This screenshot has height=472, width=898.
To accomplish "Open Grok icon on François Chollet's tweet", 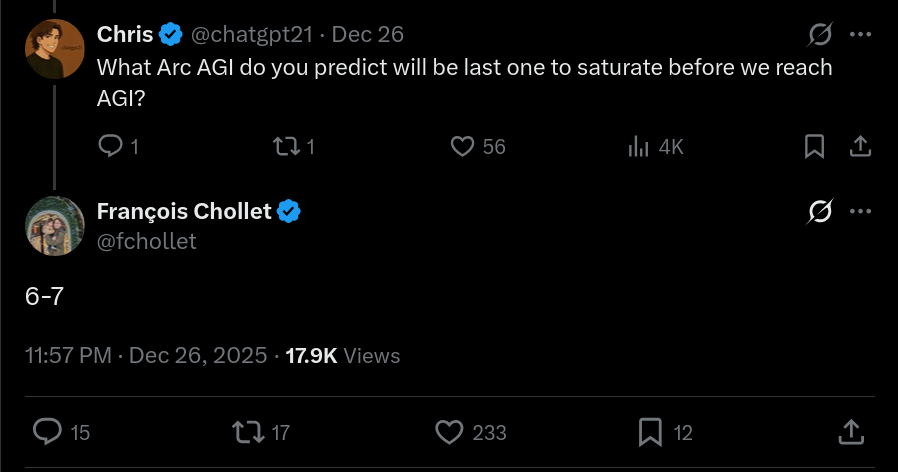I will pos(820,212).
